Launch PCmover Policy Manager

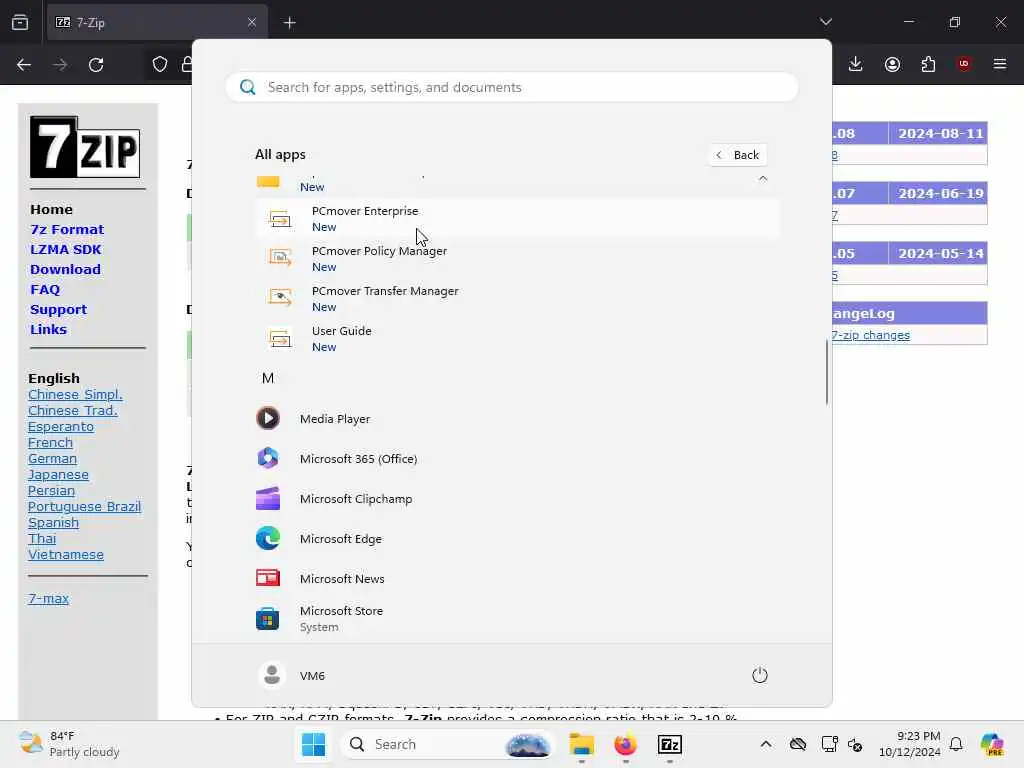click(517, 259)
